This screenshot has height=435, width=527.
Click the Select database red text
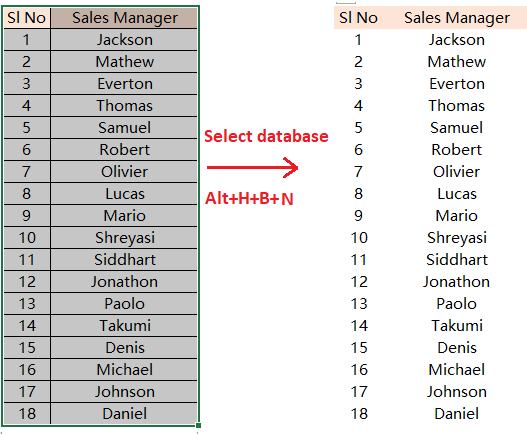[266, 136]
